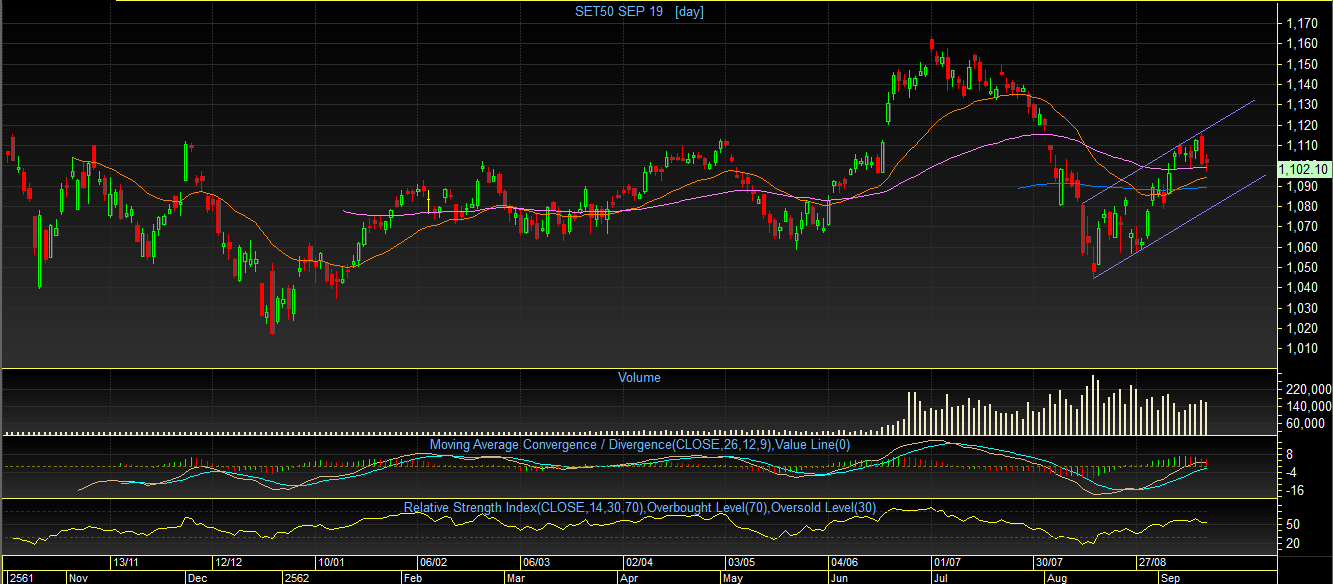Select the MACD axis value -4

1292,473
